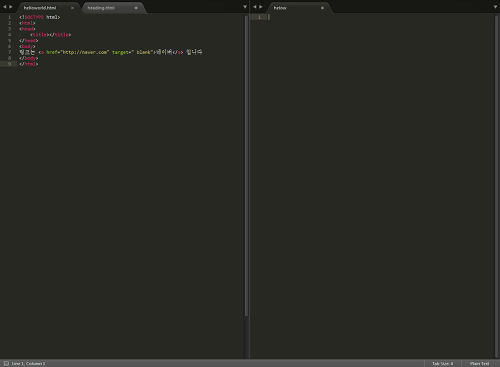Select the helow tab in right pane

280,8
